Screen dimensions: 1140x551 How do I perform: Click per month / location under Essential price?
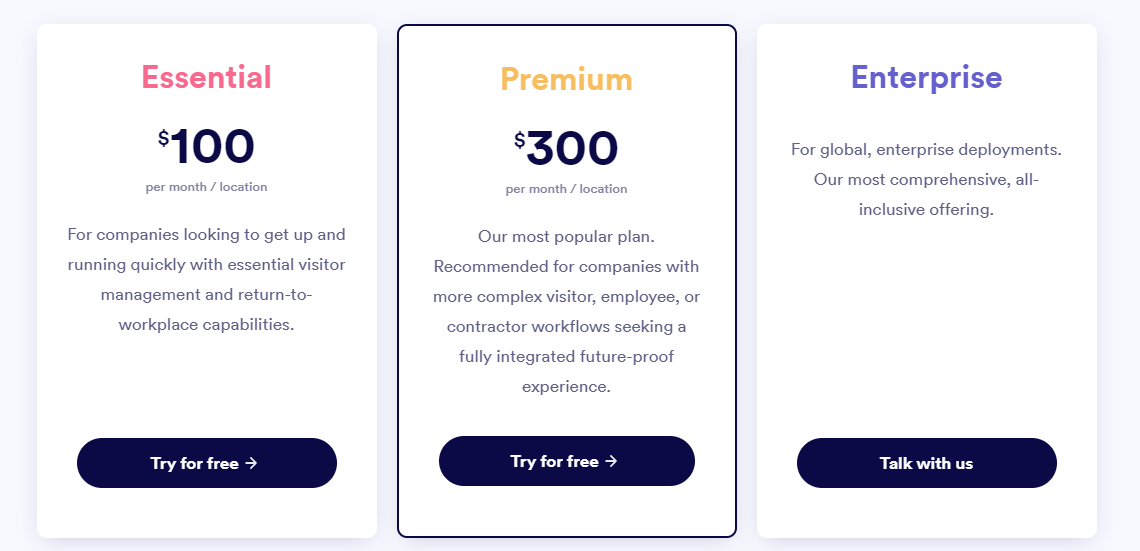tap(206, 187)
